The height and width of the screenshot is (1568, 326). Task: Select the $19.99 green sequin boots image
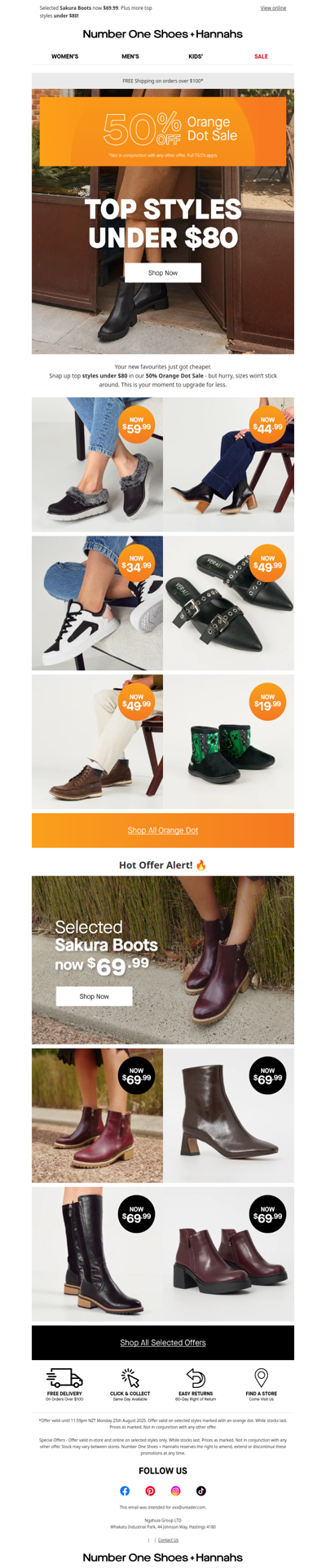click(x=229, y=741)
